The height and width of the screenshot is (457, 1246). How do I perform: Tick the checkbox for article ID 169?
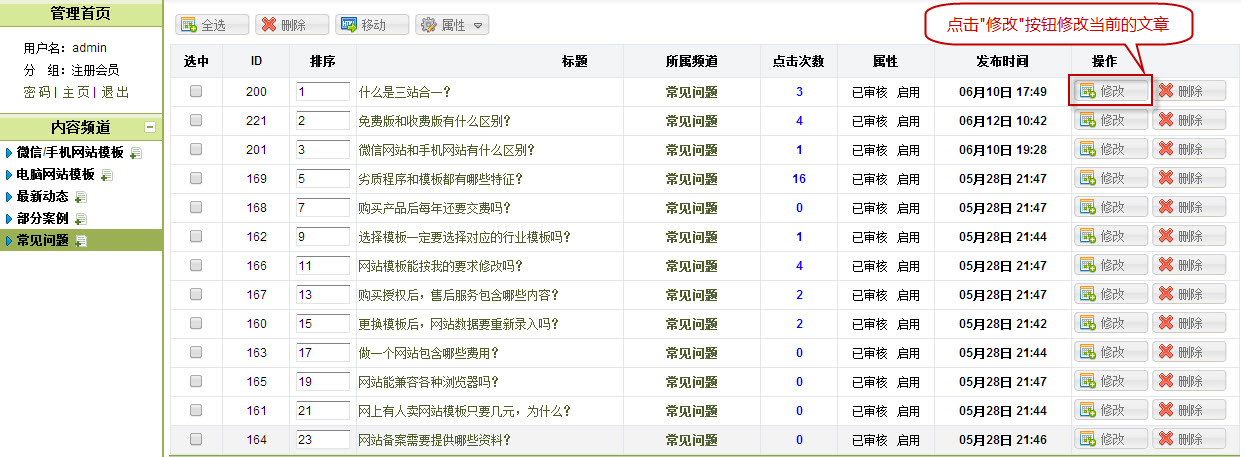tap(196, 178)
